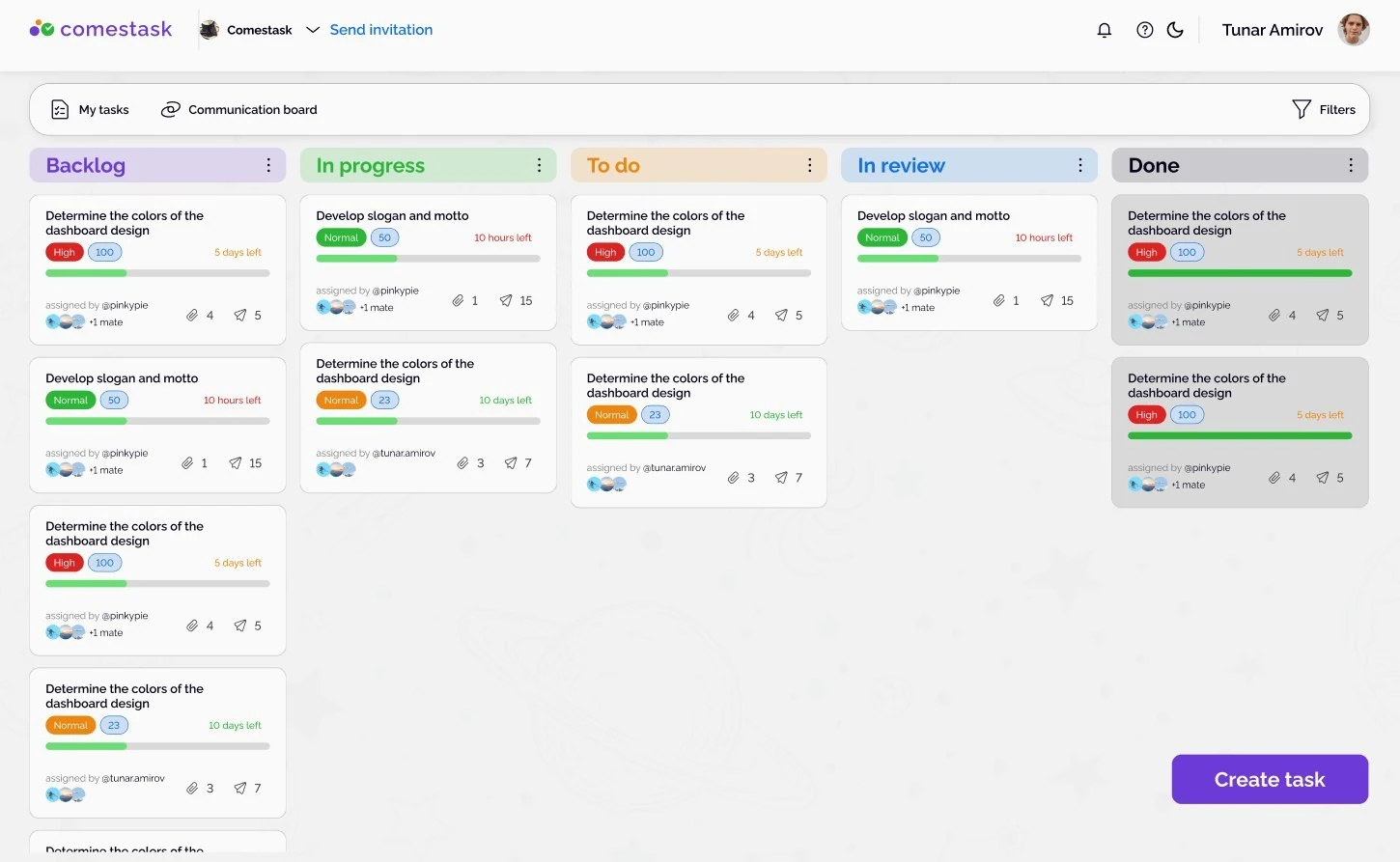This screenshot has height=862, width=1400.
Task: Click attachment icon on first To do card
Action: coord(733,315)
